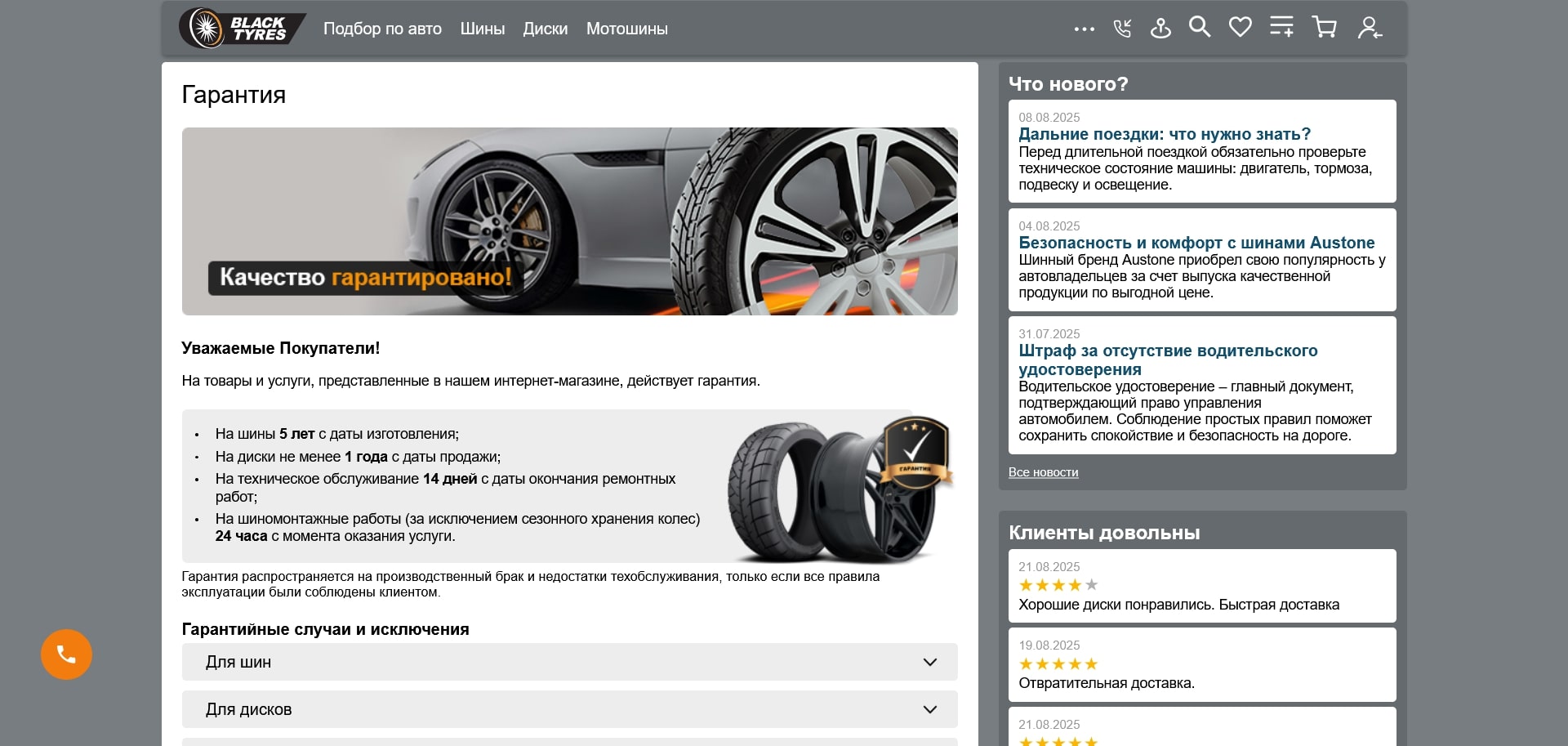1568x746 pixels.
Task: Request a callback via the phone icon
Action: click(1122, 28)
